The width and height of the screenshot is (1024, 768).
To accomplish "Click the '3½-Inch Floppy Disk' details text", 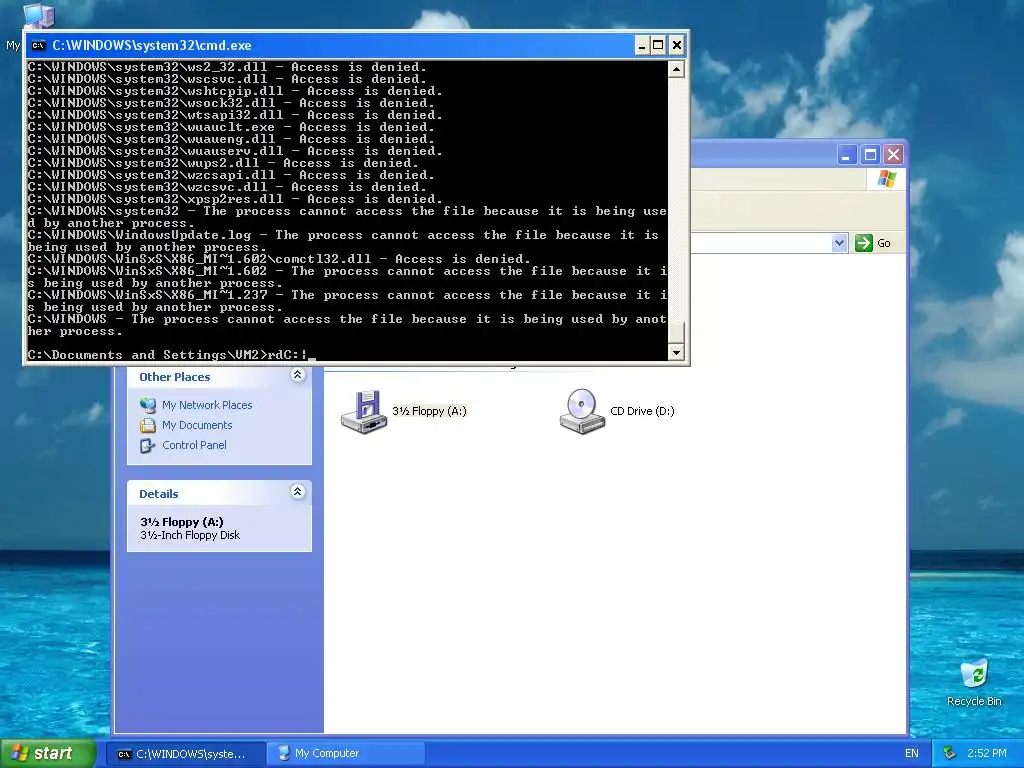I will (x=190, y=535).
